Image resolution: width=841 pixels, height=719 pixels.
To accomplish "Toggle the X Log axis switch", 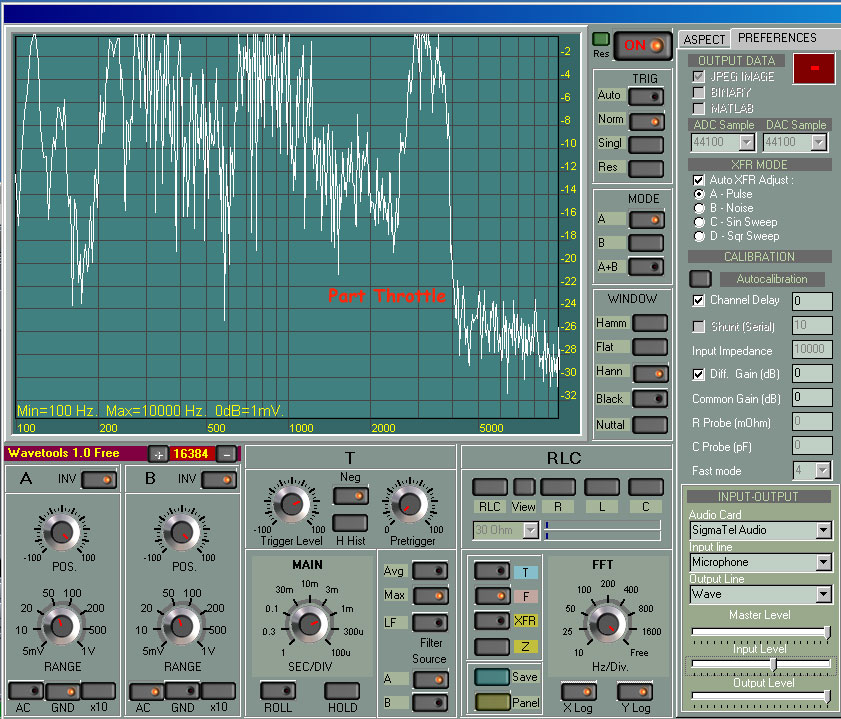I will point(577,691).
